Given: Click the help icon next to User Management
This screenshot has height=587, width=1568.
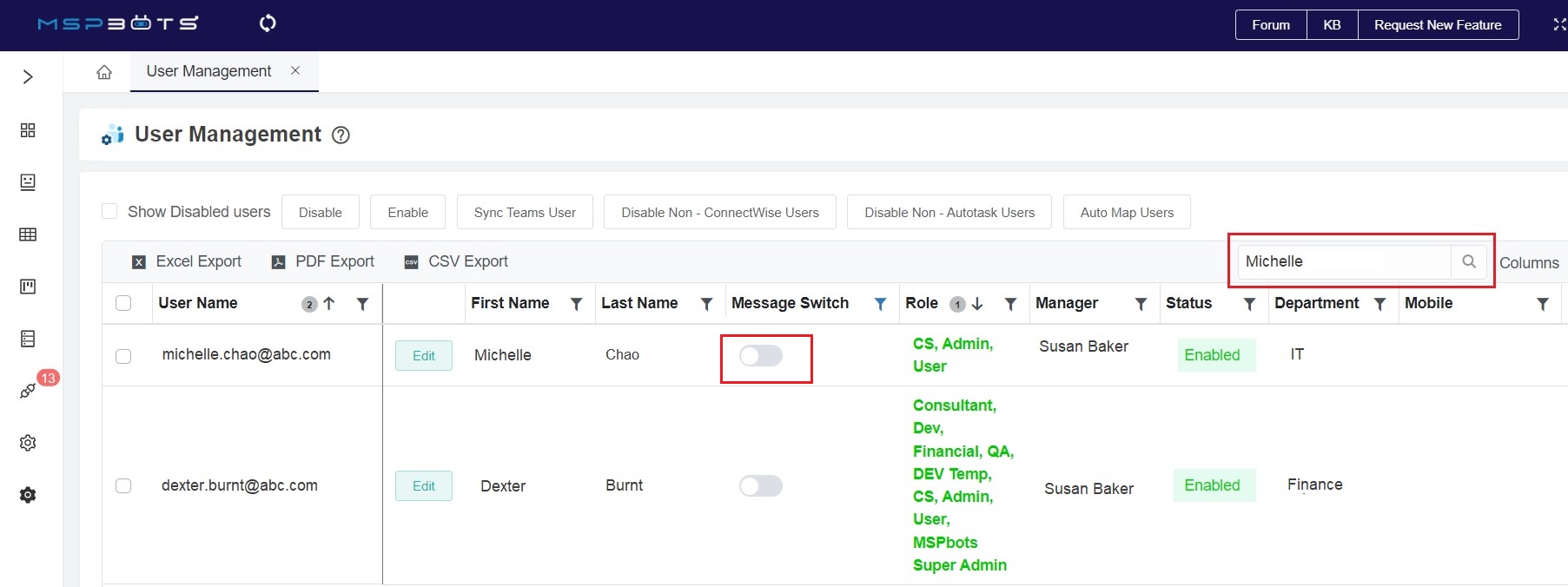Looking at the screenshot, I should click(x=341, y=135).
